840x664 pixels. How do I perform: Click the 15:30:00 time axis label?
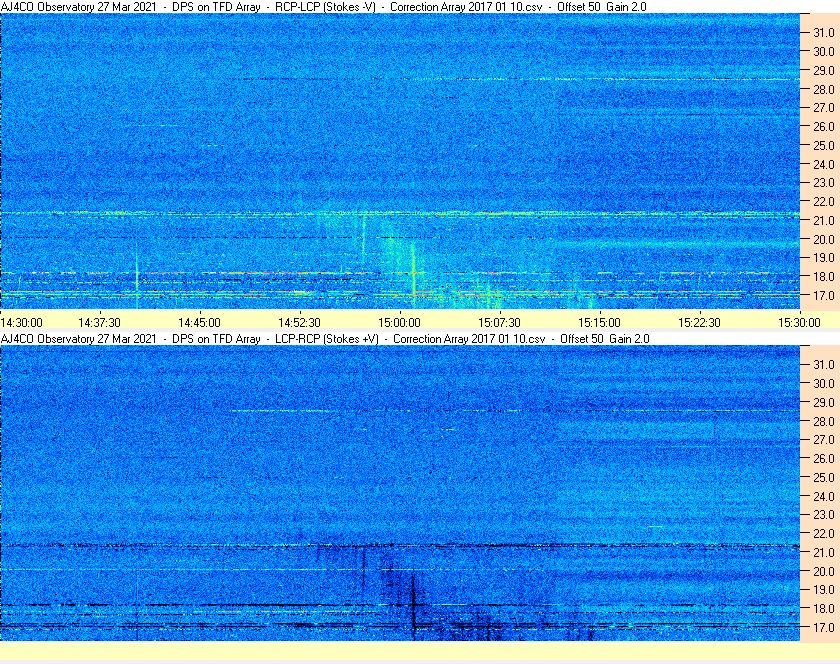tap(799, 323)
